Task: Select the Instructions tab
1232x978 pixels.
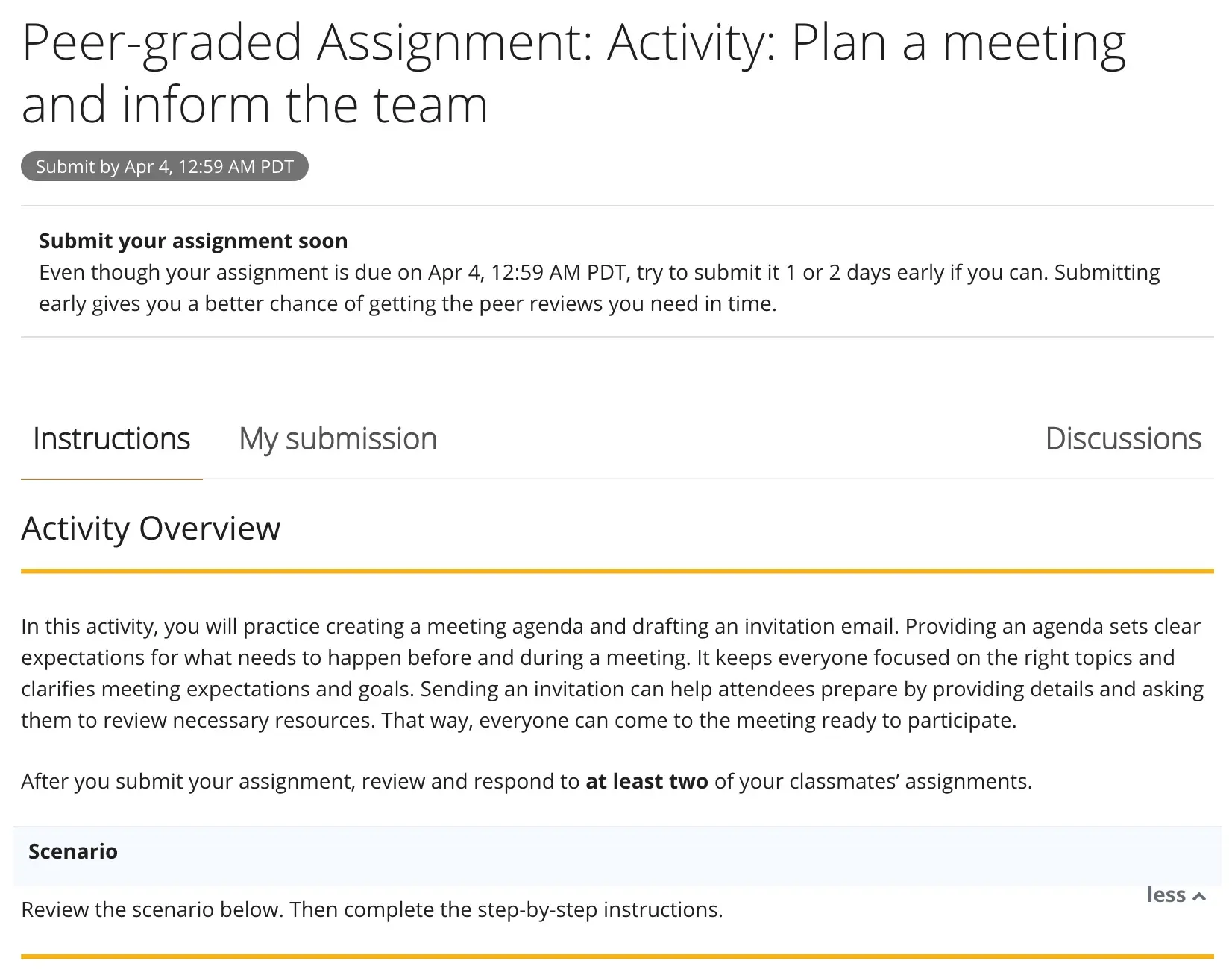Action: [112, 439]
